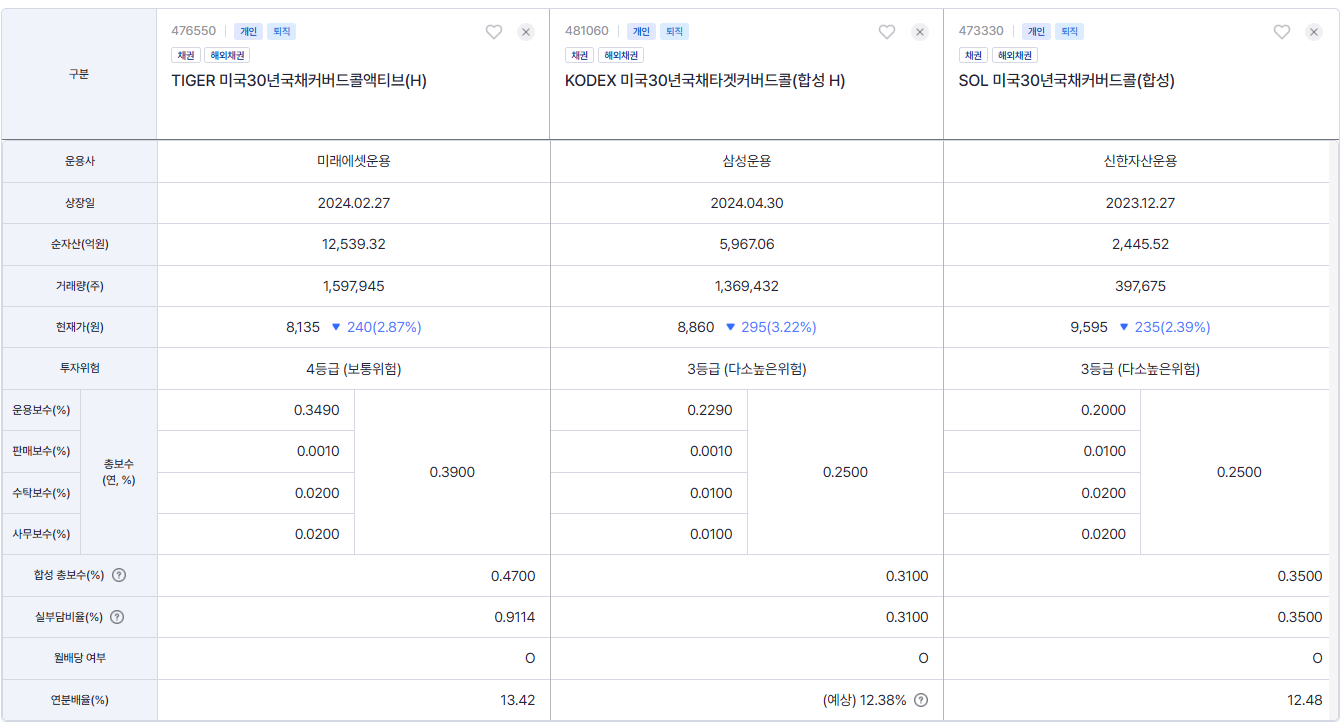Open help icon next to 합성 총보수(%)
The height and width of the screenshot is (723, 1344).
pyautogui.click(x=119, y=575)
